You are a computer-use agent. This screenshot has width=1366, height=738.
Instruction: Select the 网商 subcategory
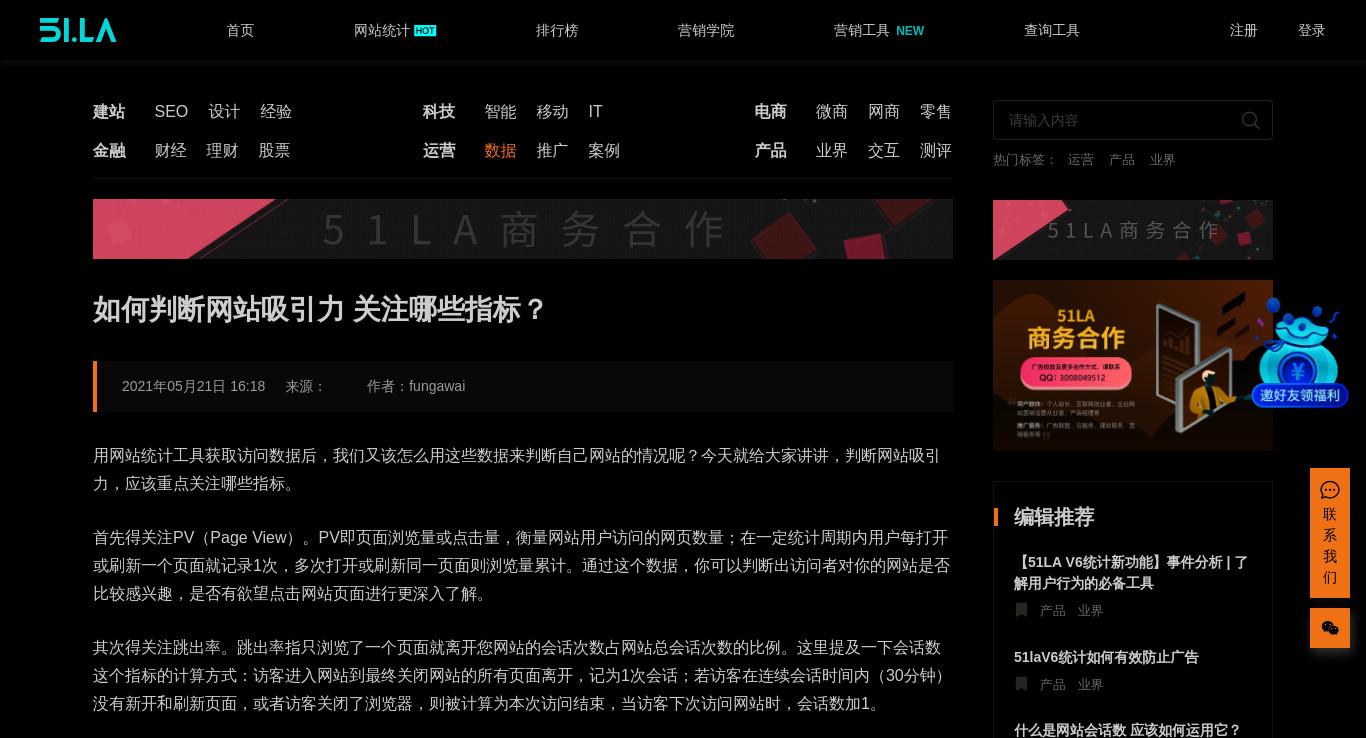coord(884,112)
